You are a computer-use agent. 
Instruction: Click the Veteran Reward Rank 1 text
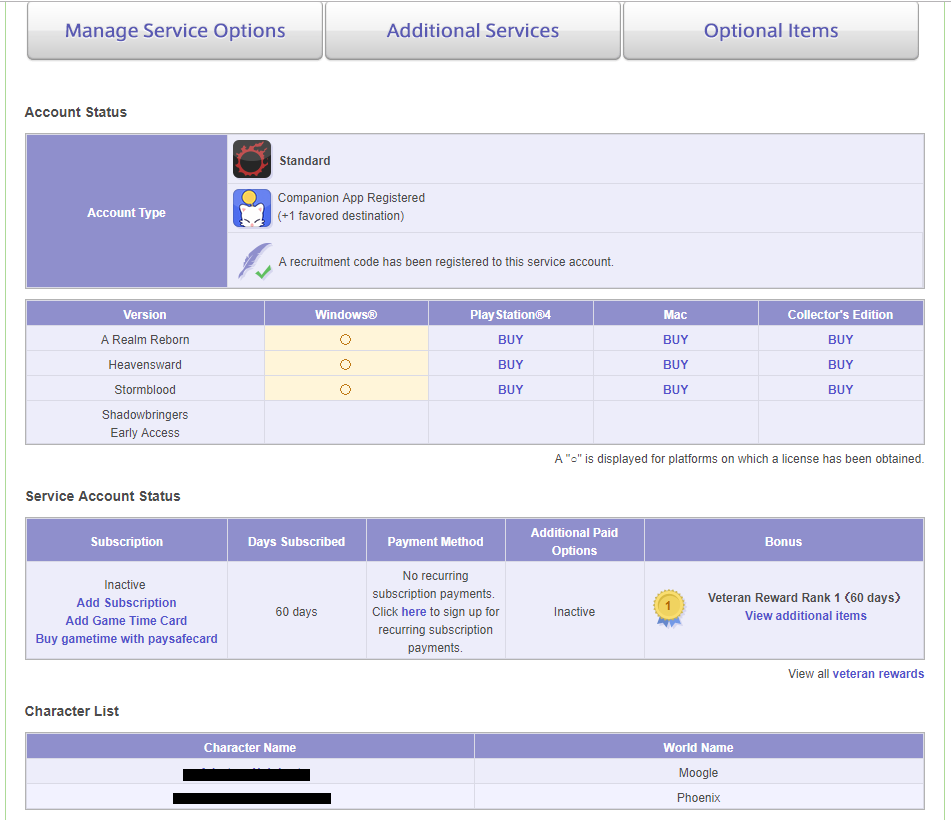(x=804, y=597)
